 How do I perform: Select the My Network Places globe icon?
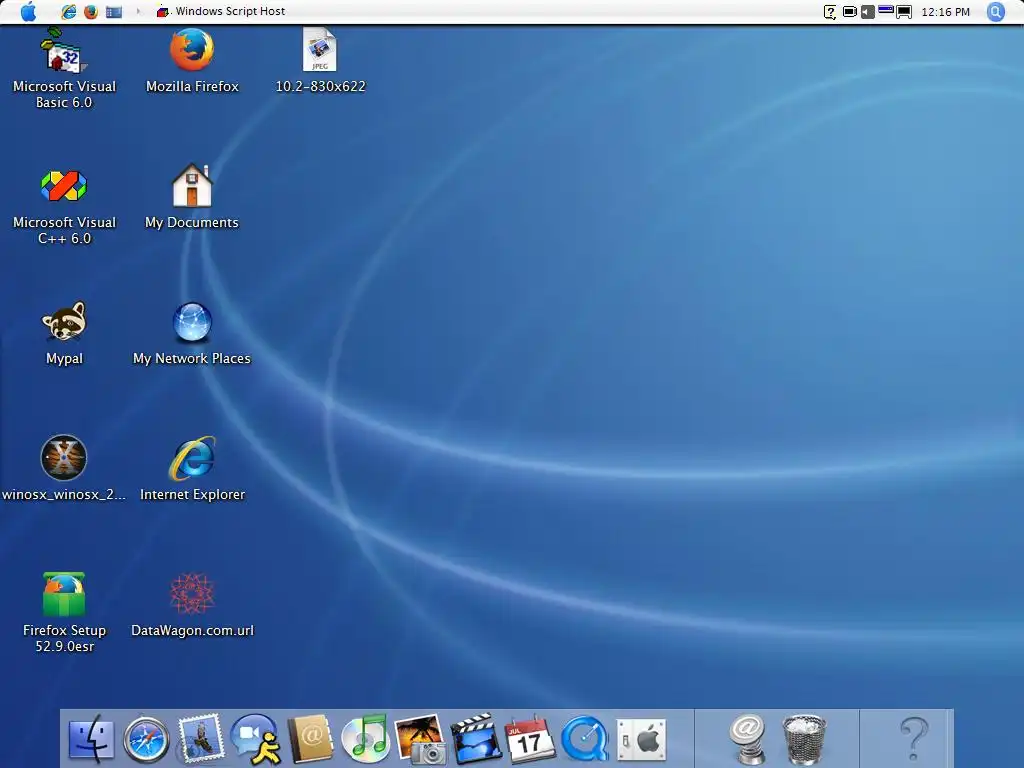coord(192,322)
